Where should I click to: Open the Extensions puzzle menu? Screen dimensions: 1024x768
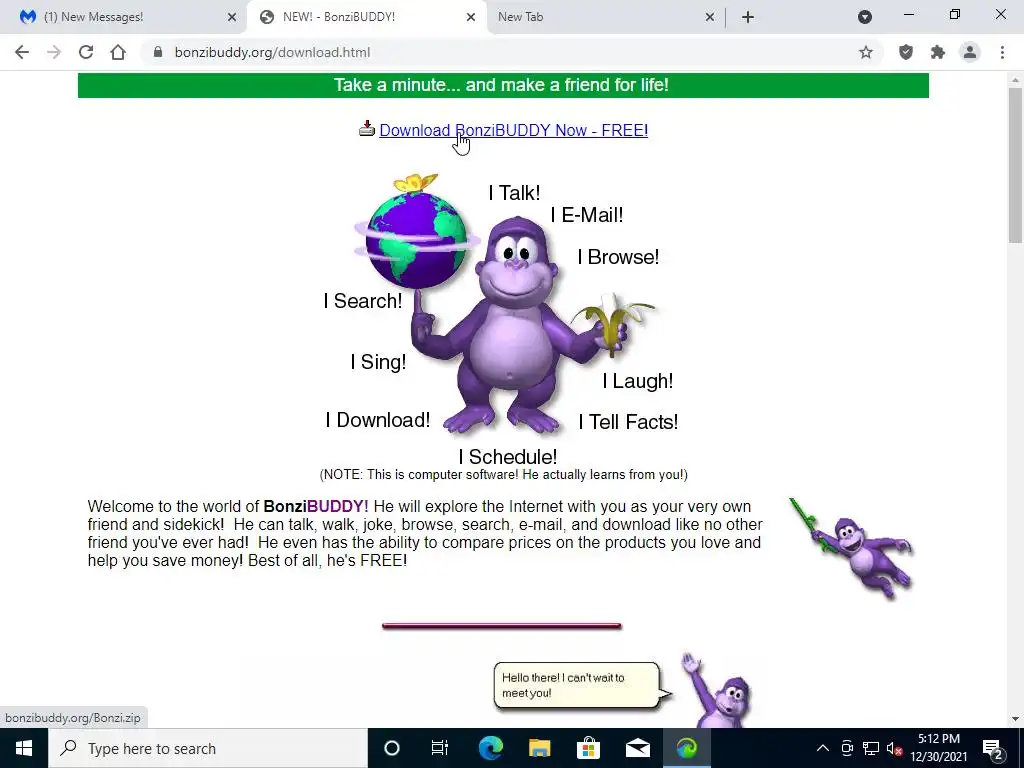point(938,52)
